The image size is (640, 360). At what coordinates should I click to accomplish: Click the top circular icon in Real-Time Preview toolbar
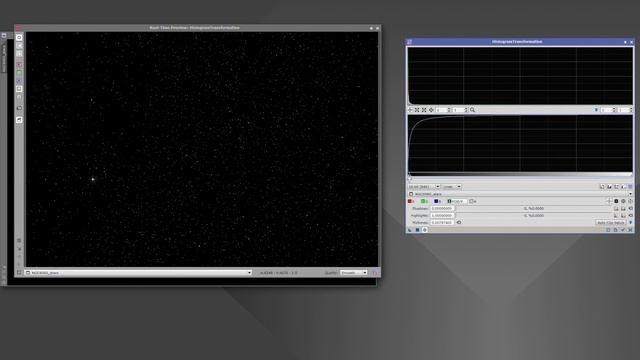(x=19, y=37)
